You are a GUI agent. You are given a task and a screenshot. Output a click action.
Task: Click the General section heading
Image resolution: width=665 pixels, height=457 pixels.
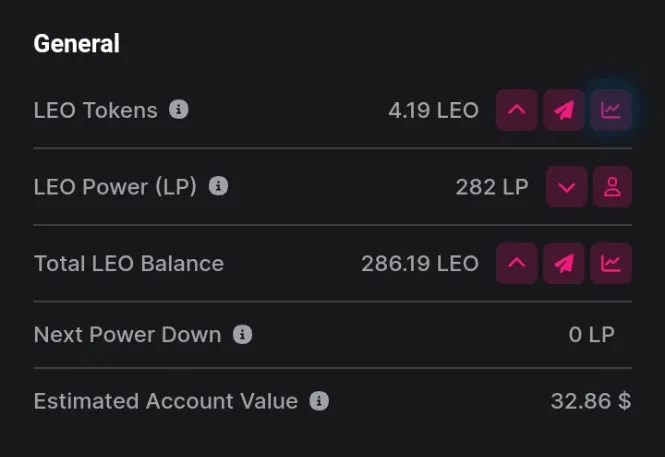point(77,43)
